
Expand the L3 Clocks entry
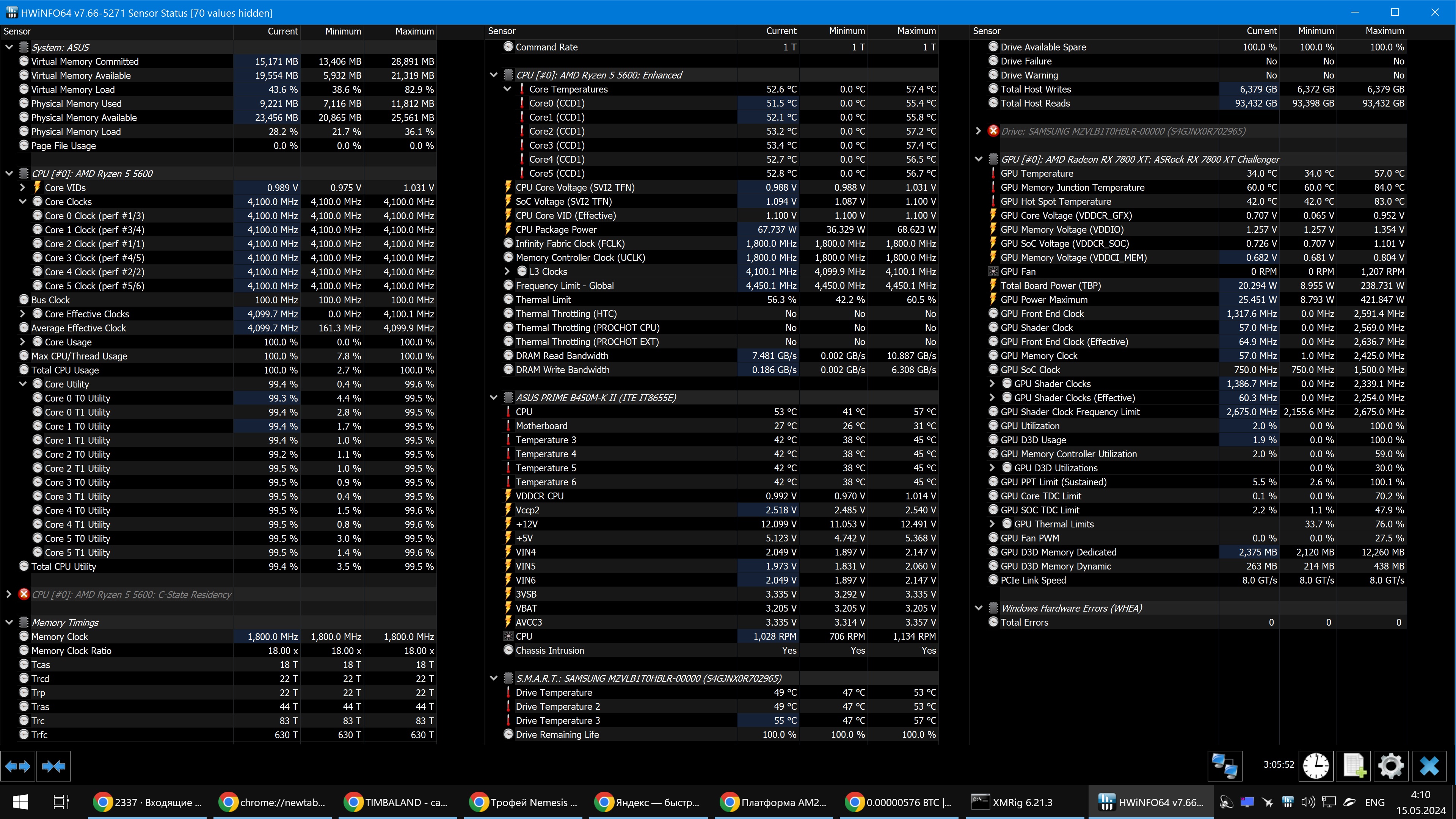[x=507, y=272]
